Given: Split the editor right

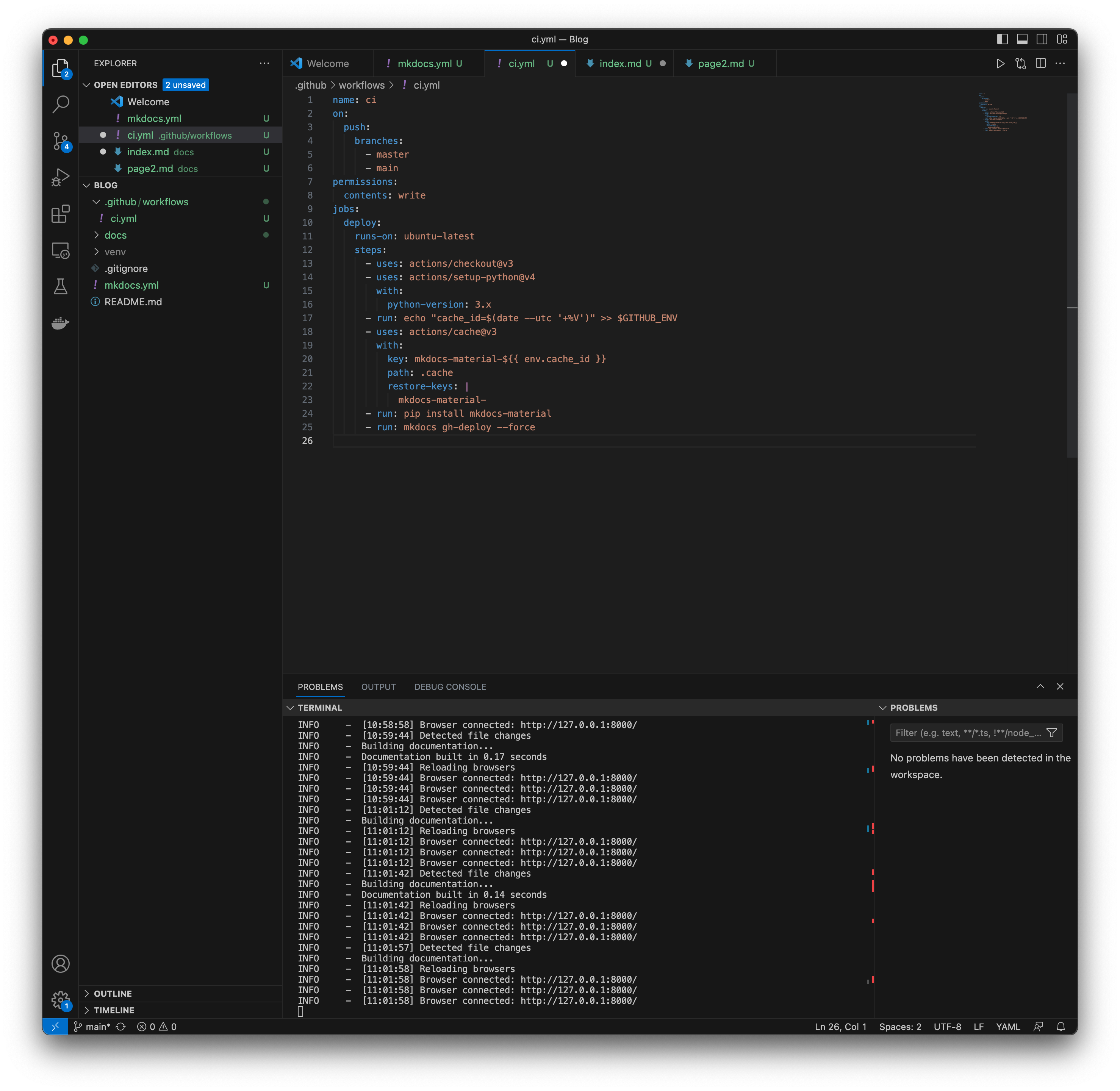Looking at the screenshot, I should pyautogui.click(x=1040, y=64).
